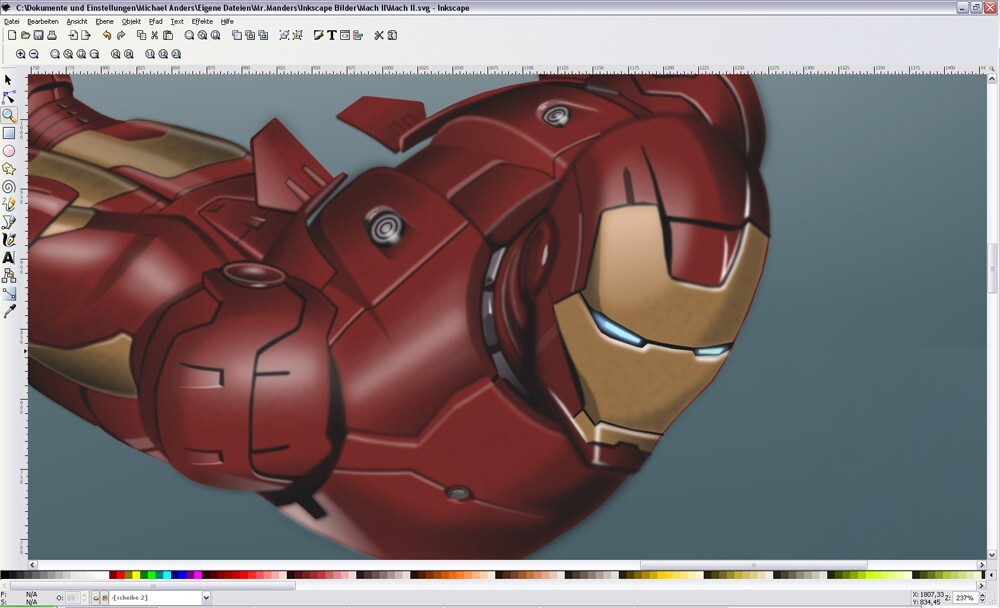Duplicate the selected object
The image size is (1000, 608).
coord(237,36)
